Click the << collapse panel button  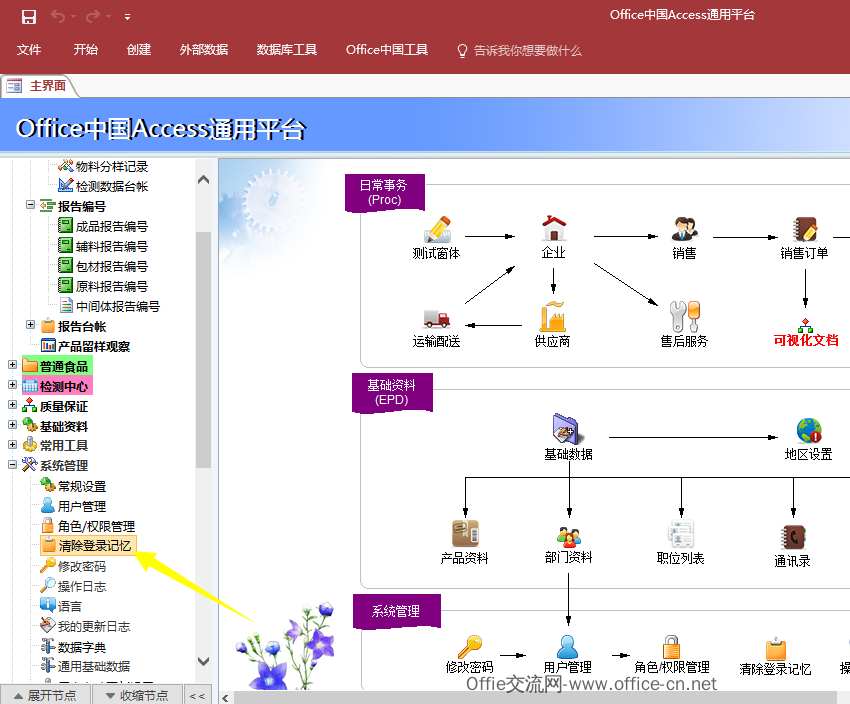tap(198, 695)
